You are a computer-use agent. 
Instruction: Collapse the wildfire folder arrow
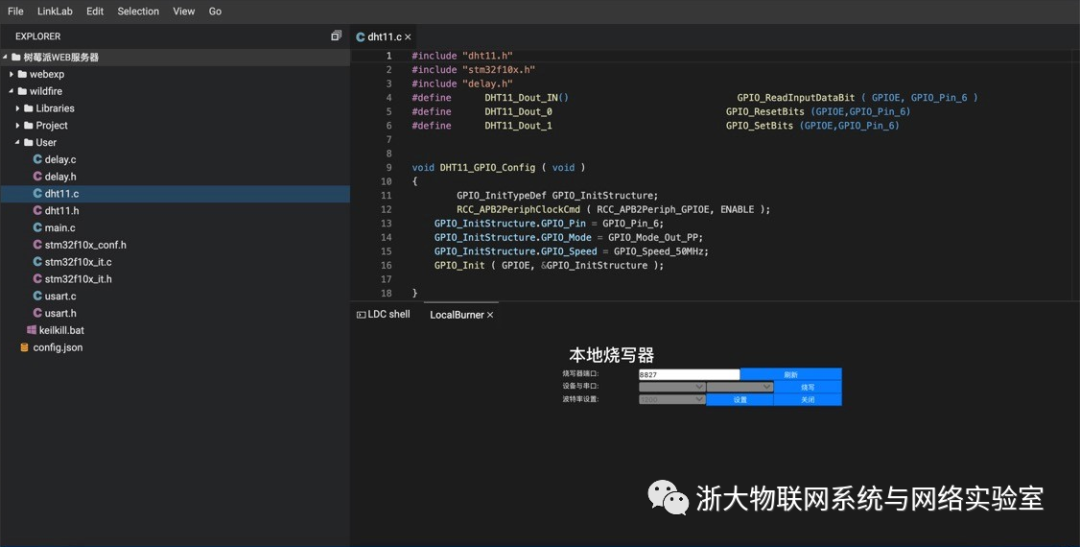[x=12, y=91]
